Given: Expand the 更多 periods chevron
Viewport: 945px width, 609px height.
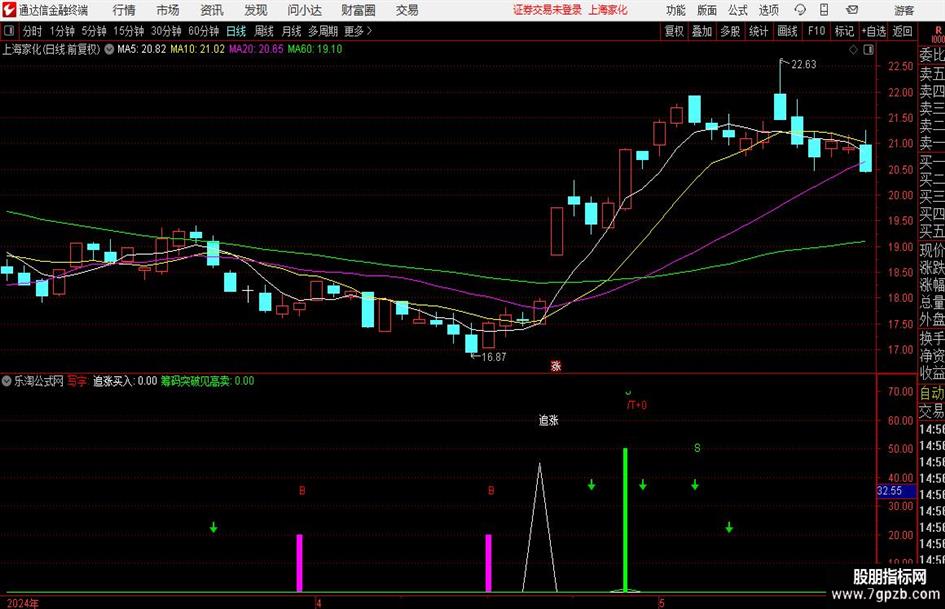Looking at the screenshot, I should tap(369, 31).
